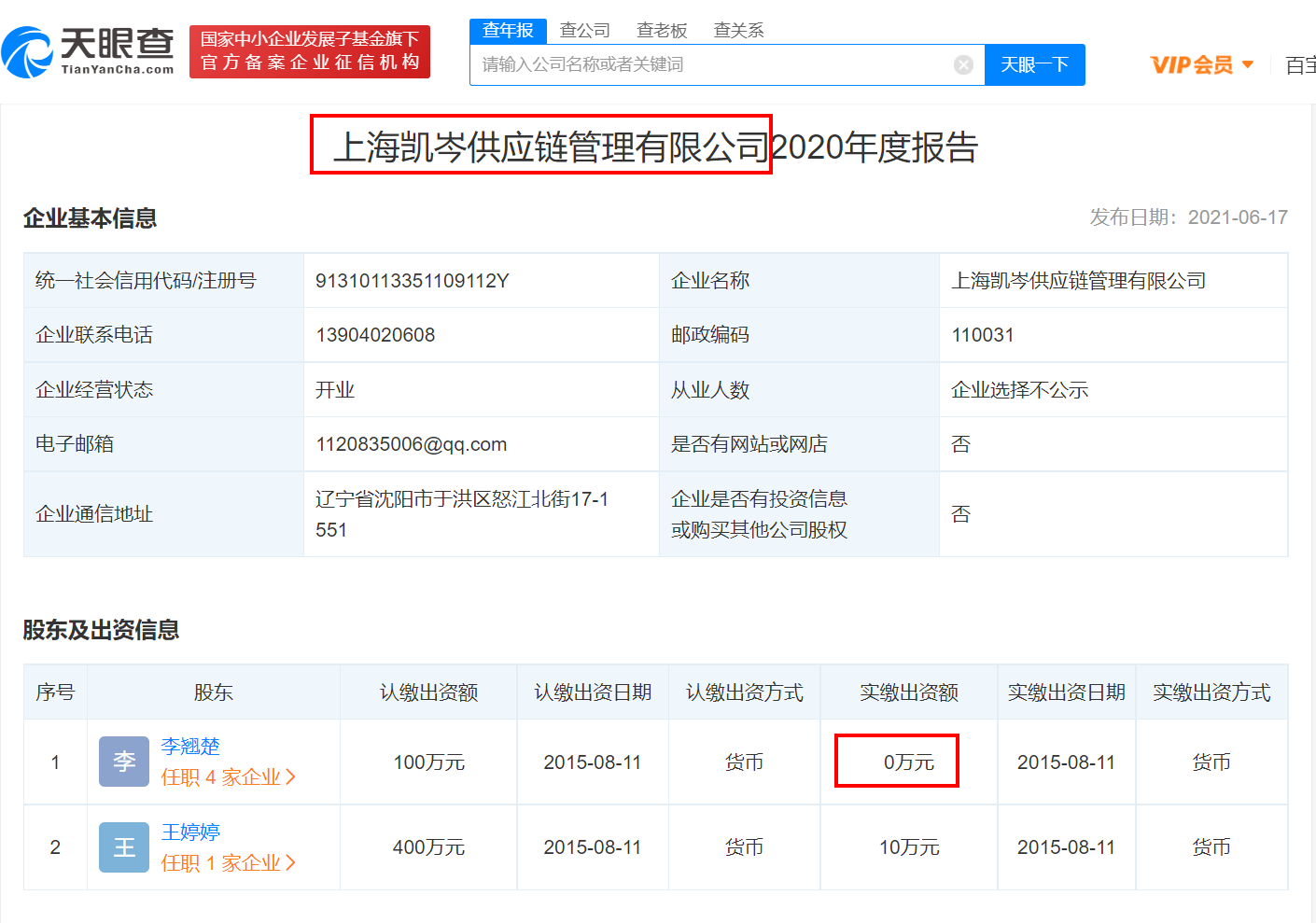Image resolution: width=1316 pixels, height=923 pixels.
Task: Open shareholder link 李翘楚
Action: click(190, 747)
